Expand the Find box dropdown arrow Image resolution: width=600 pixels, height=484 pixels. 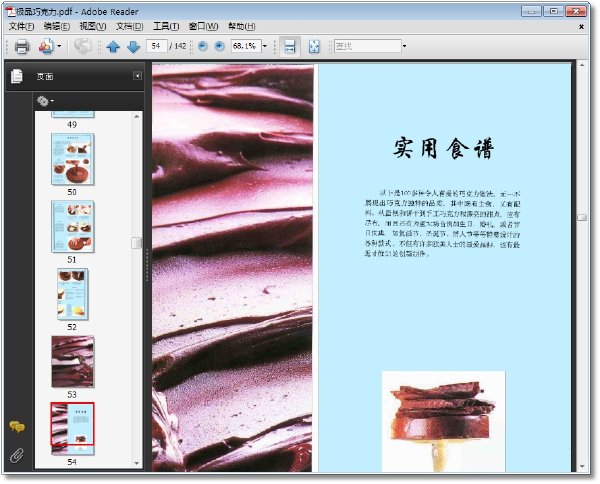(x=404, y=46)
